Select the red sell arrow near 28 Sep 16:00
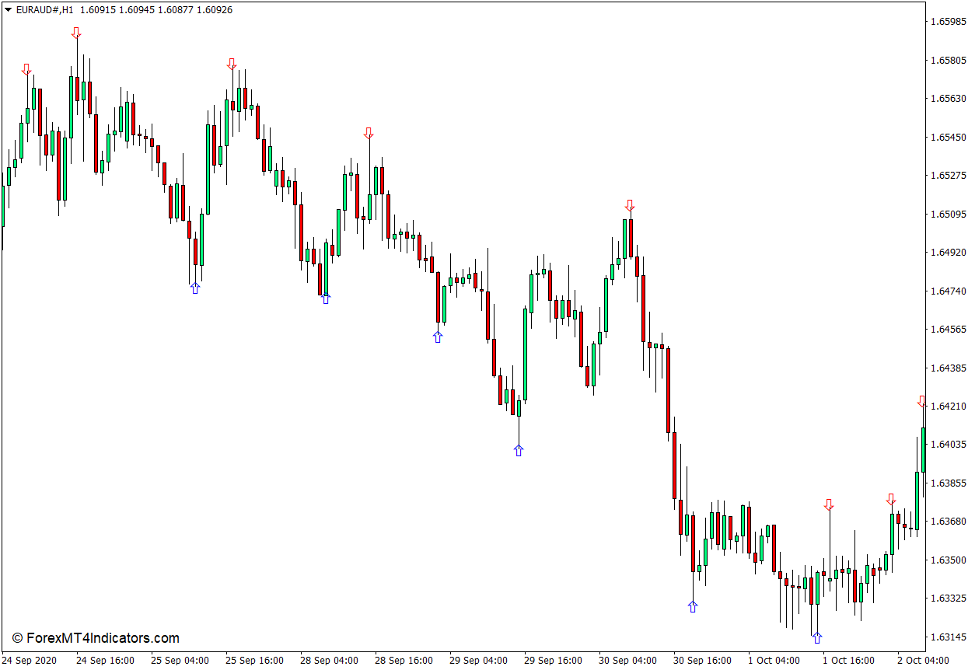Screen dimensions: 977x670 pos(370,131)
